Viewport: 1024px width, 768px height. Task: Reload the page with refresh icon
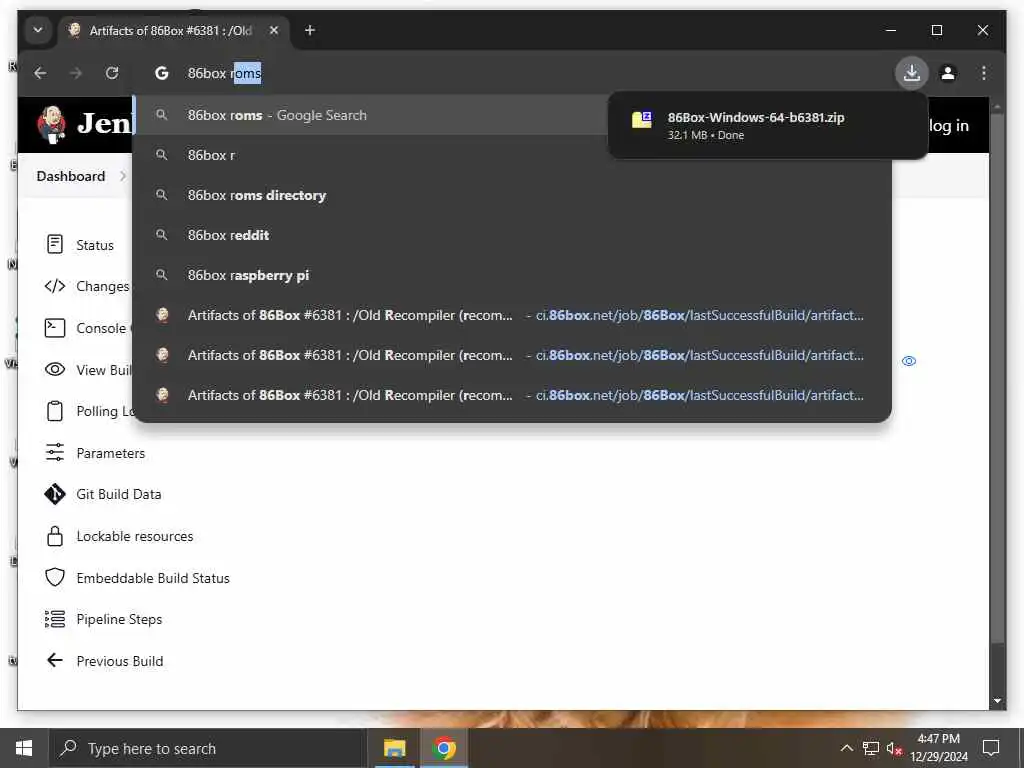tap(112, 73)
